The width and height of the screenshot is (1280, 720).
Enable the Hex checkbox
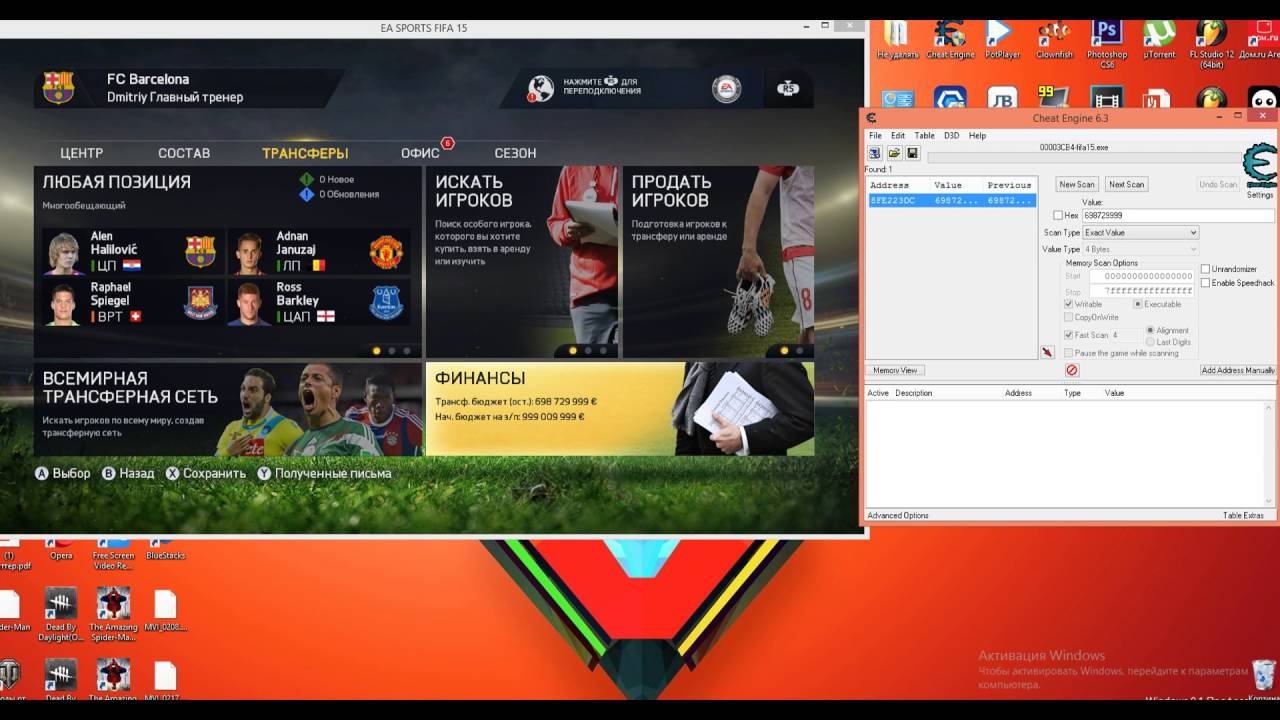tap(1058, 215)
